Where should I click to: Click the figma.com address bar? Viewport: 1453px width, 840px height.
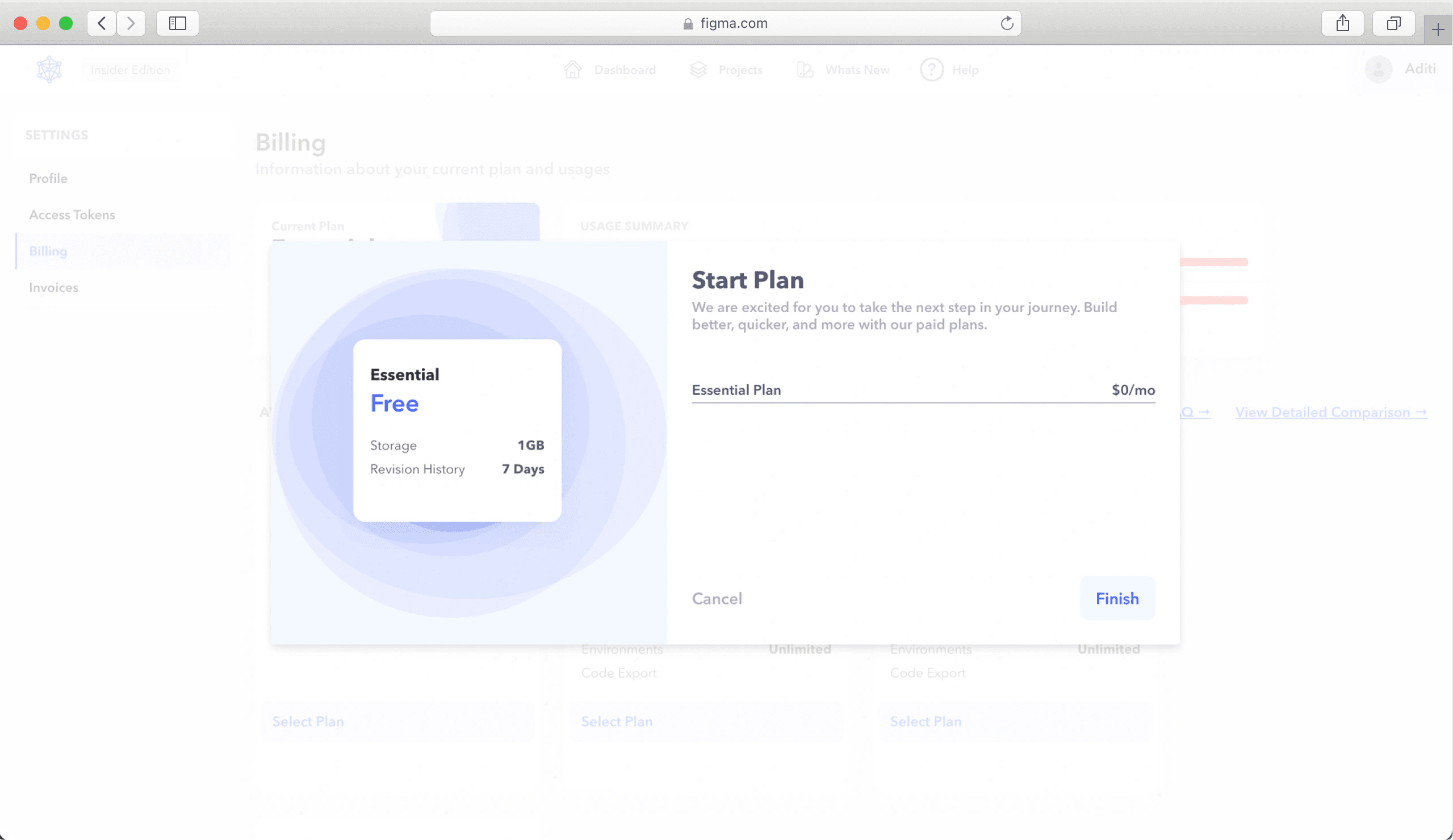[x=725, y=23]
